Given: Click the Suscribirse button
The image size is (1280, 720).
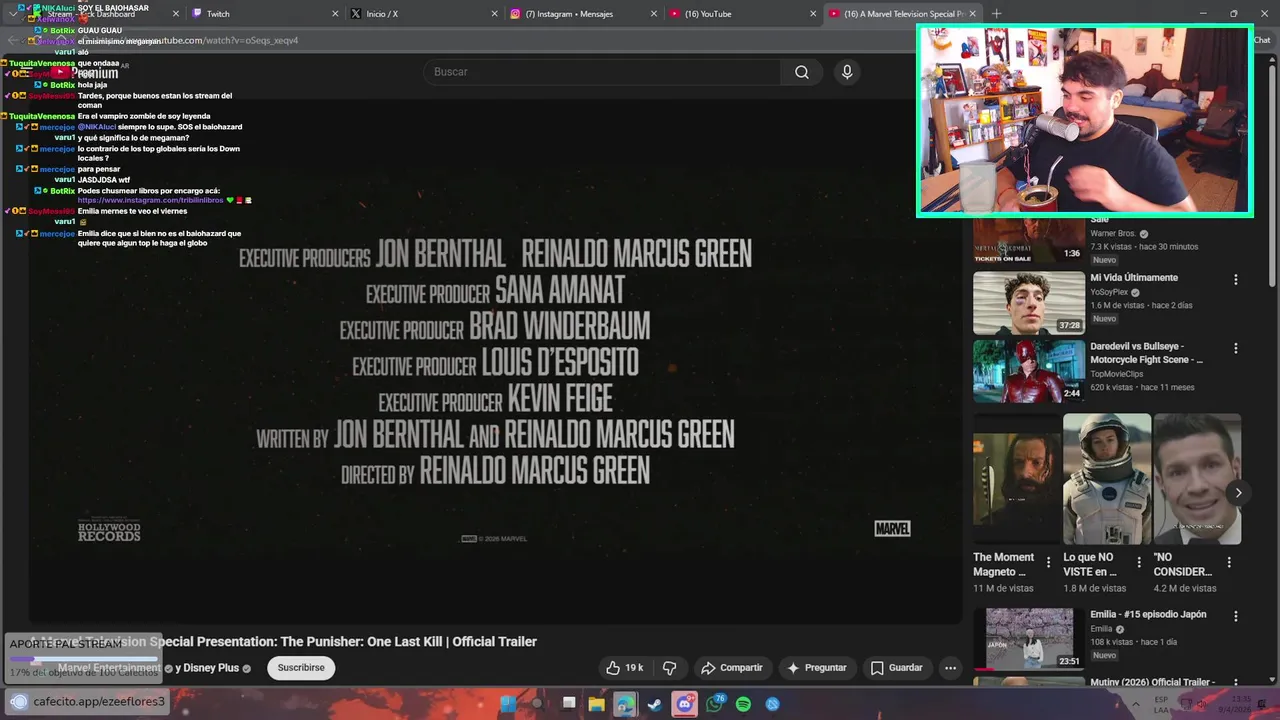Looking at the screenshot, I should [301, 668].
